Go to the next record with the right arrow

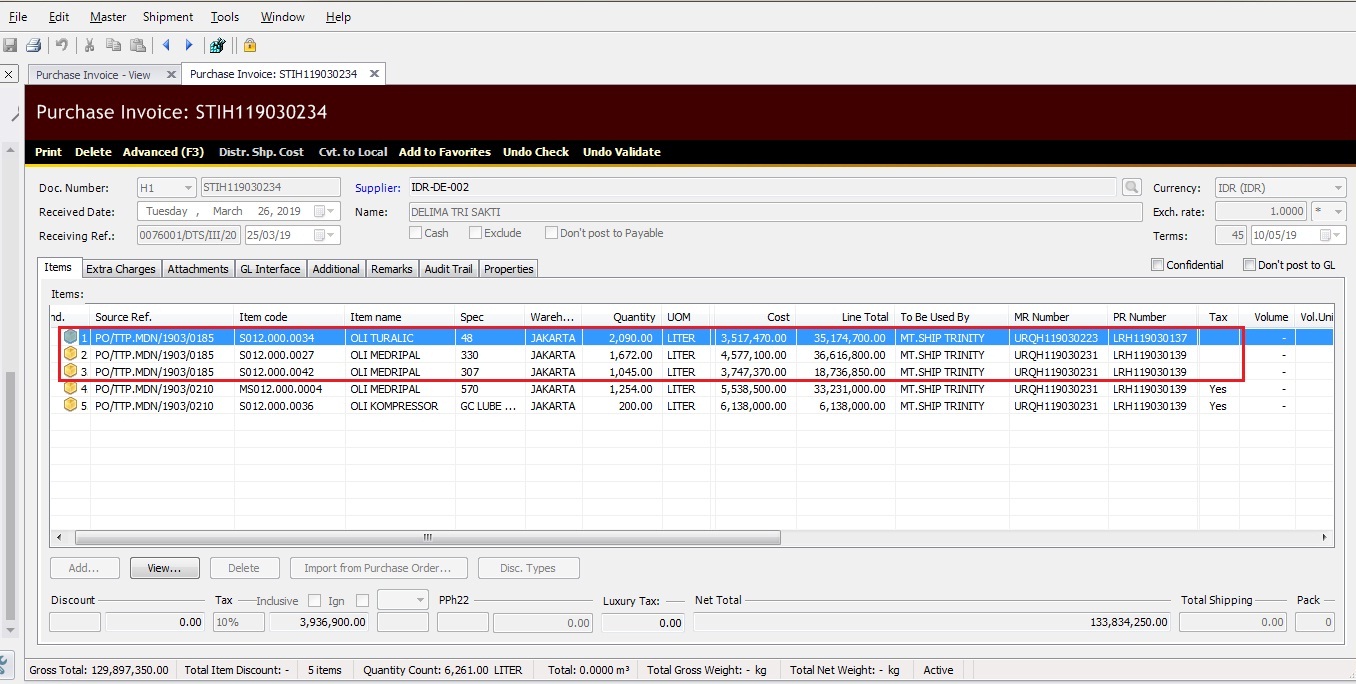point(189,45)
